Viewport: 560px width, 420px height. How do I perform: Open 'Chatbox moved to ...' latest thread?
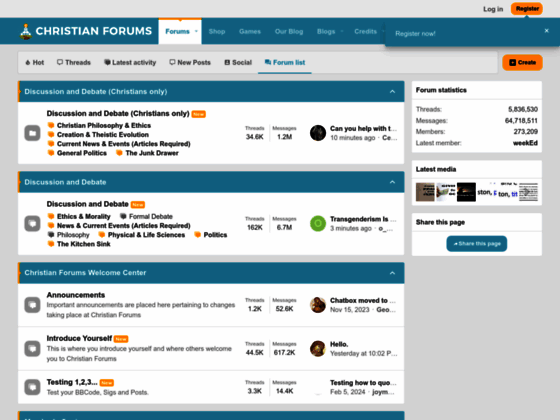click(363, 301)
